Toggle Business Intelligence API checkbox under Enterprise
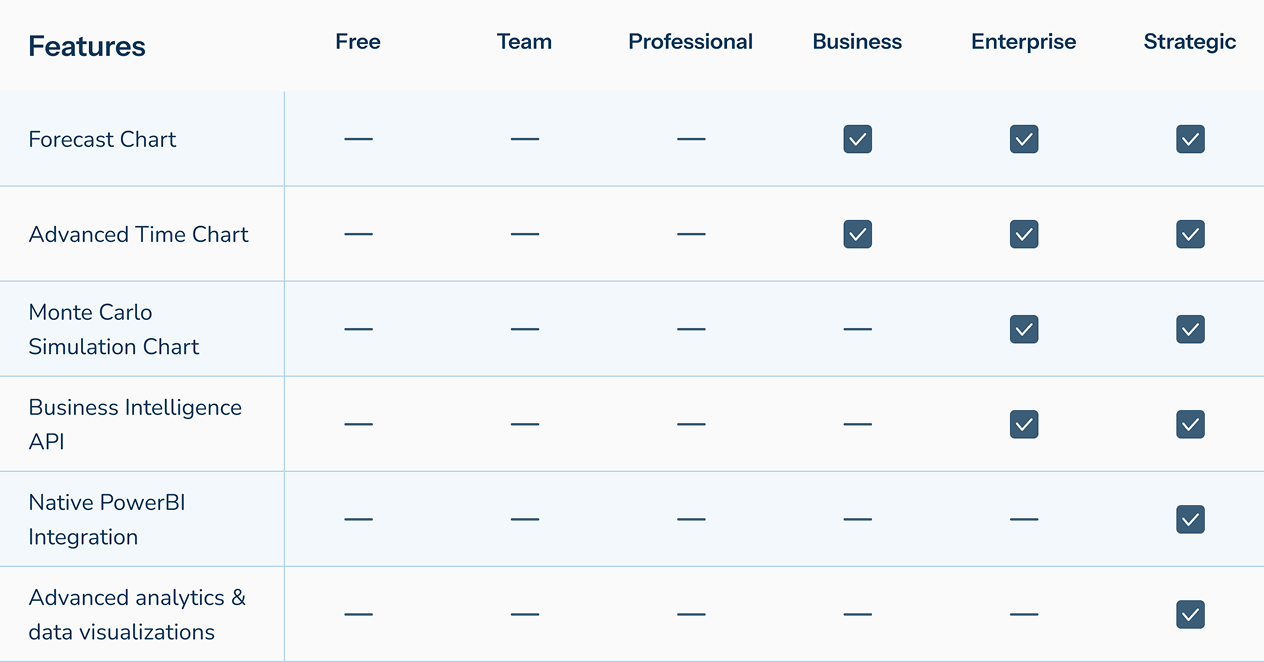 (1024, 424)
